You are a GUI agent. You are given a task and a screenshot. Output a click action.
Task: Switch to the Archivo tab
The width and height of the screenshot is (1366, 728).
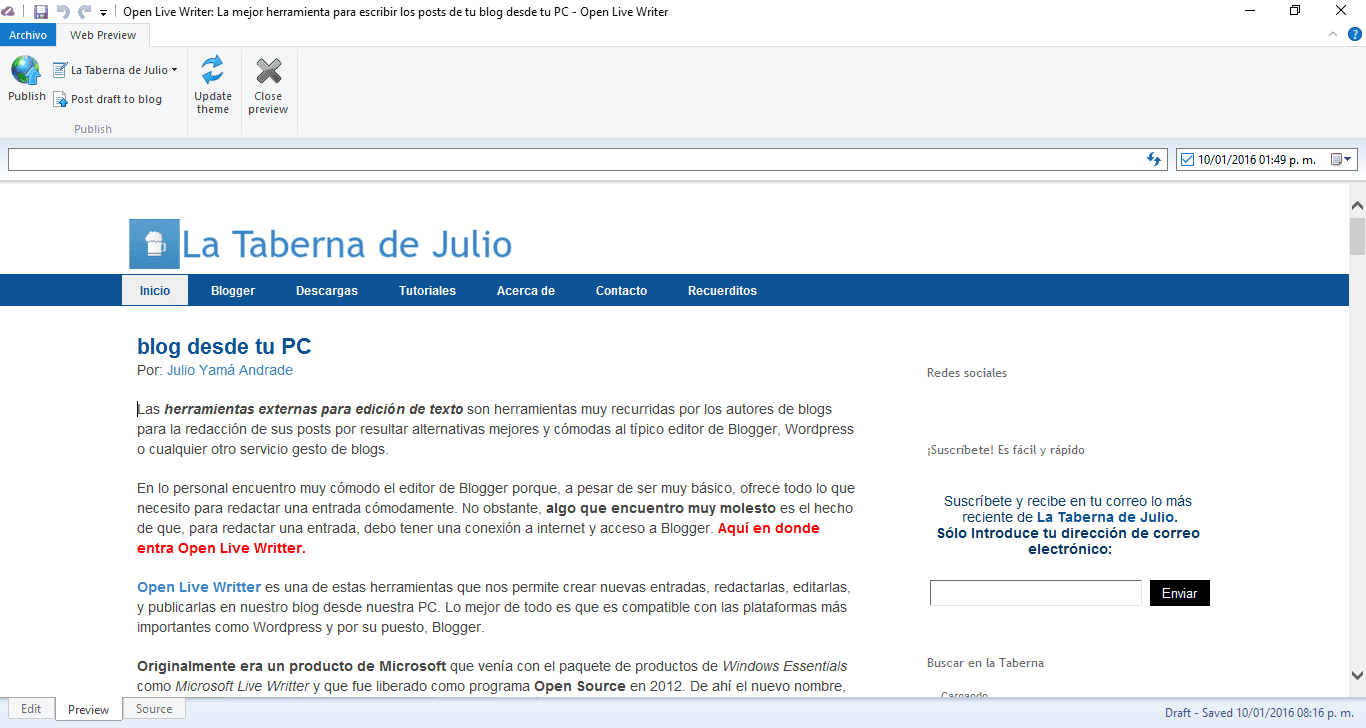(28, 33)
